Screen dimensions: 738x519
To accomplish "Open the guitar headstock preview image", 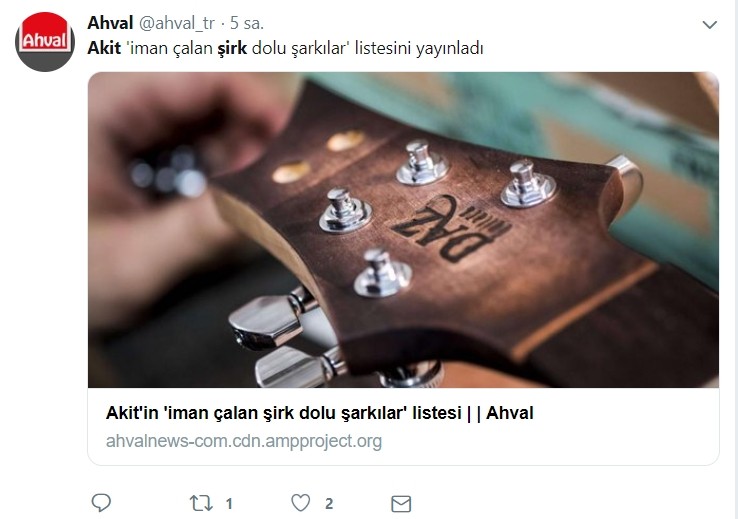I will click(403, 230).
